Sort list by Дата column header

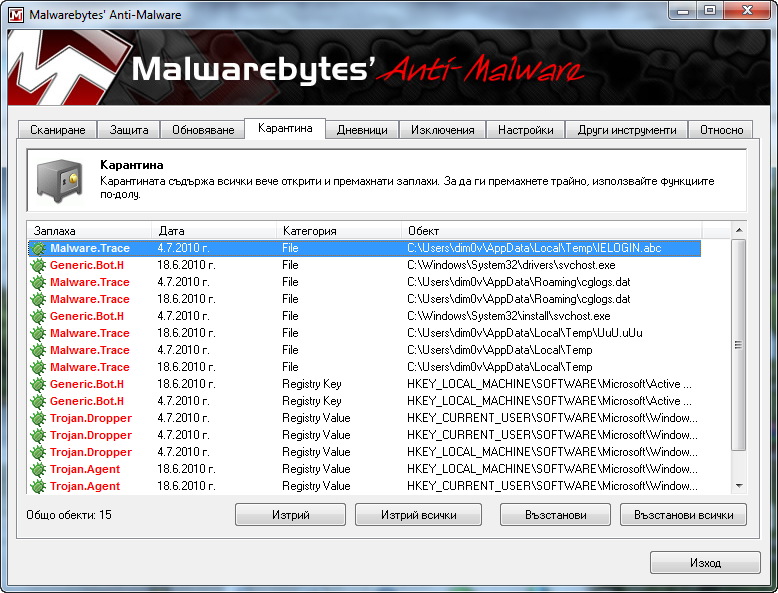214,231
